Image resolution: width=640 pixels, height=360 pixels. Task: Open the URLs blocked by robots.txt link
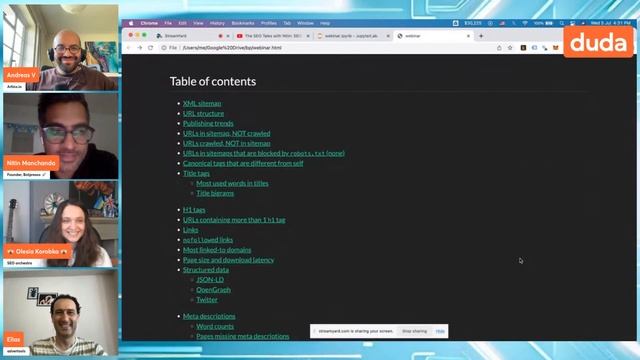[264, 153]
